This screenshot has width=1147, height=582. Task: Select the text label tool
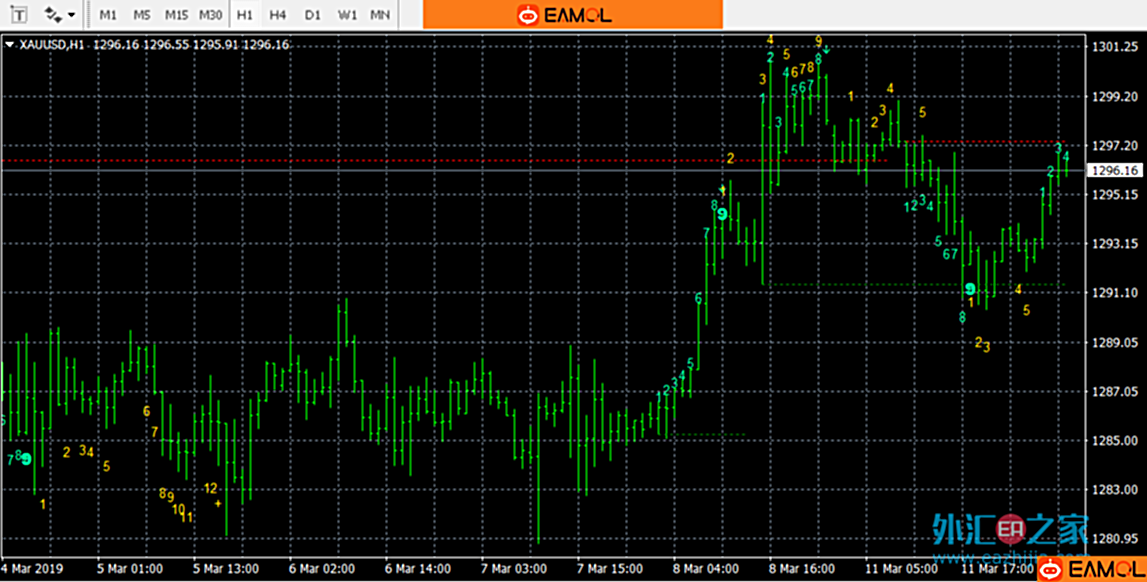click(20, 15)
